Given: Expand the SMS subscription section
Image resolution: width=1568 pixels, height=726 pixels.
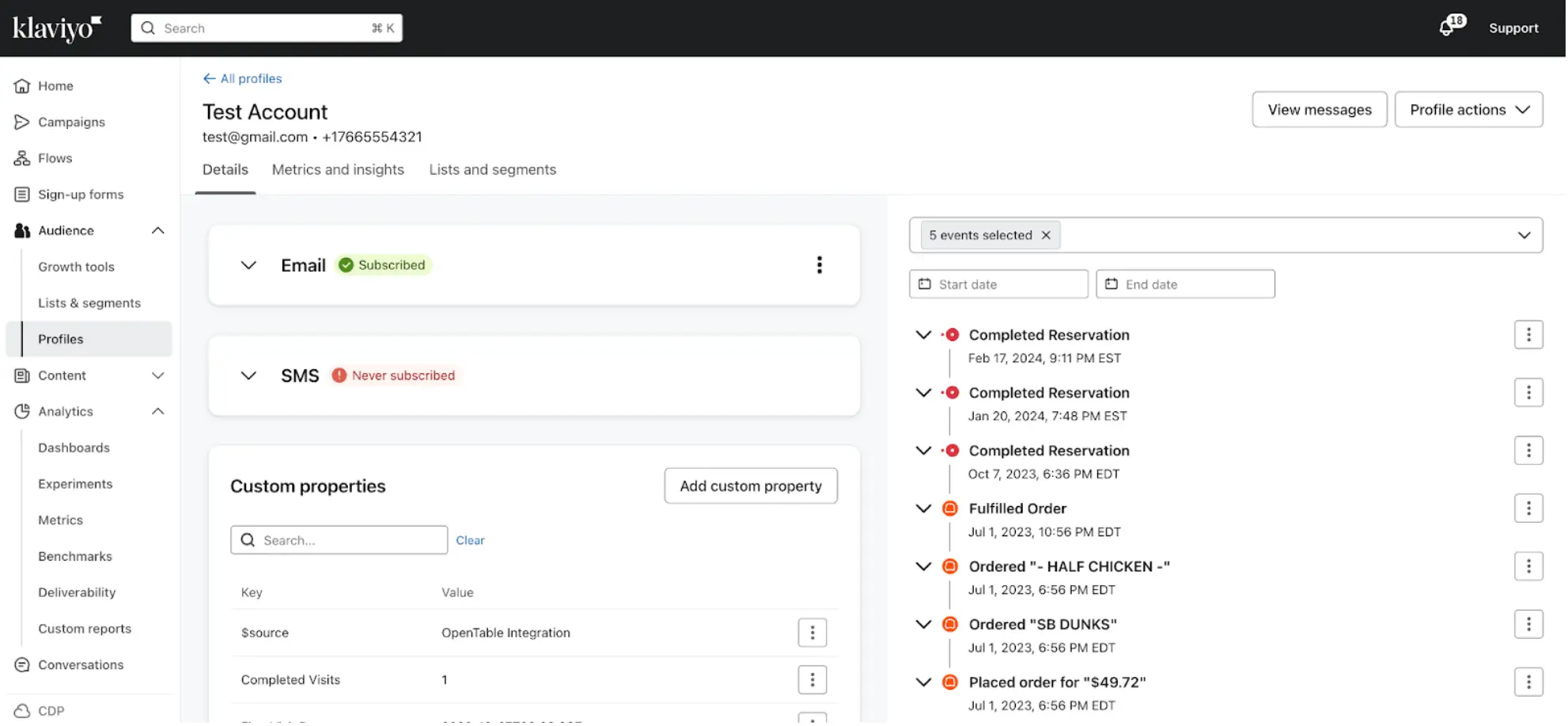Looking at the screenshot, I should click(248, 376).
